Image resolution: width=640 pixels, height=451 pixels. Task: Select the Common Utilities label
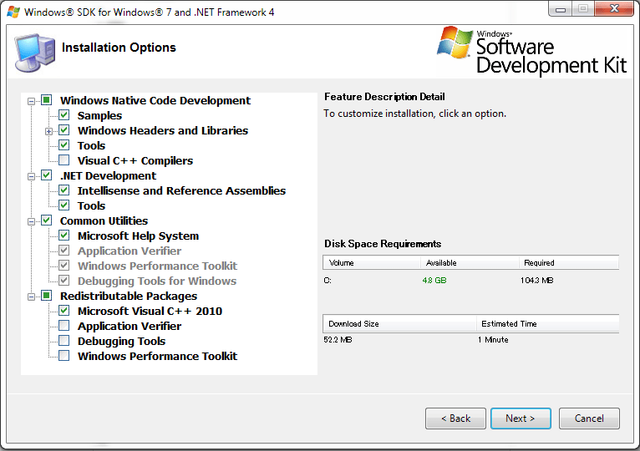104,221
